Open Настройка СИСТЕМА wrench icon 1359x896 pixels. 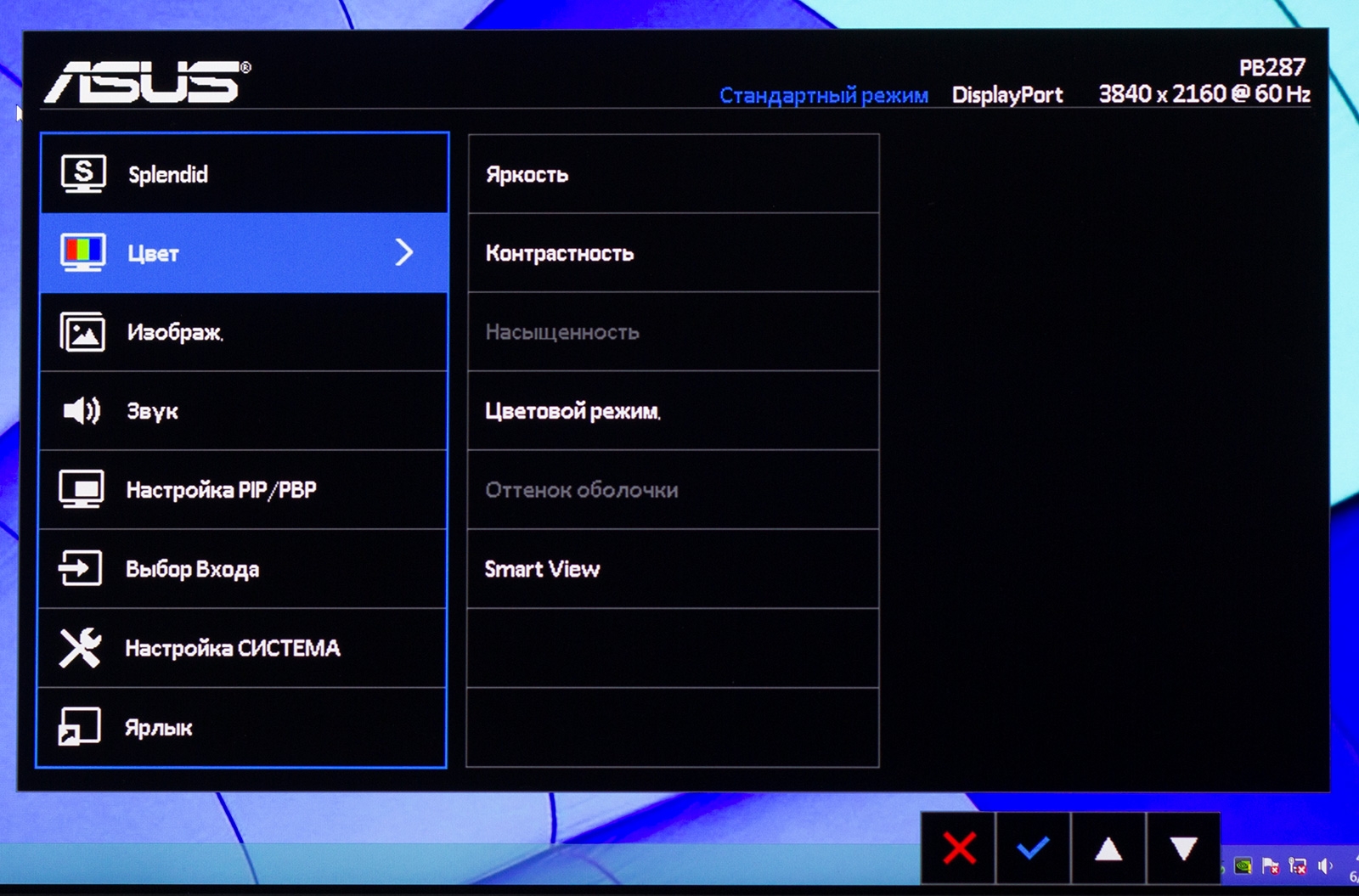tap(80, 647)
